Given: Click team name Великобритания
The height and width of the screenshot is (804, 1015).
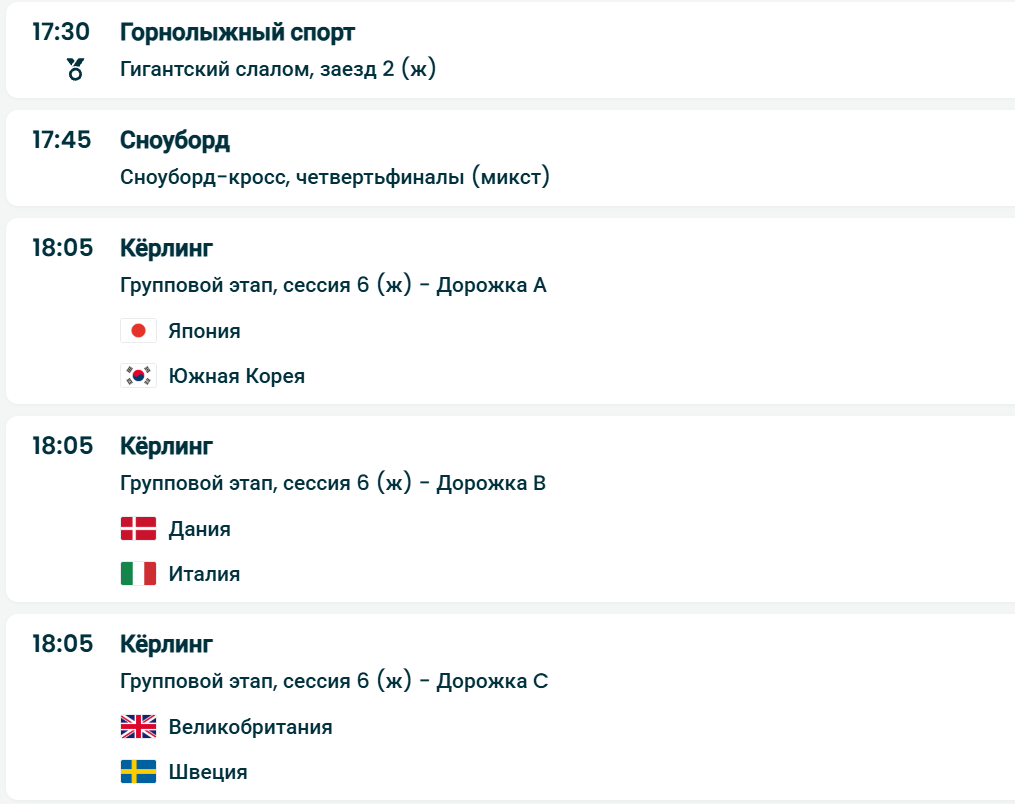Looking at the screenshot, I should pos(250,727).
